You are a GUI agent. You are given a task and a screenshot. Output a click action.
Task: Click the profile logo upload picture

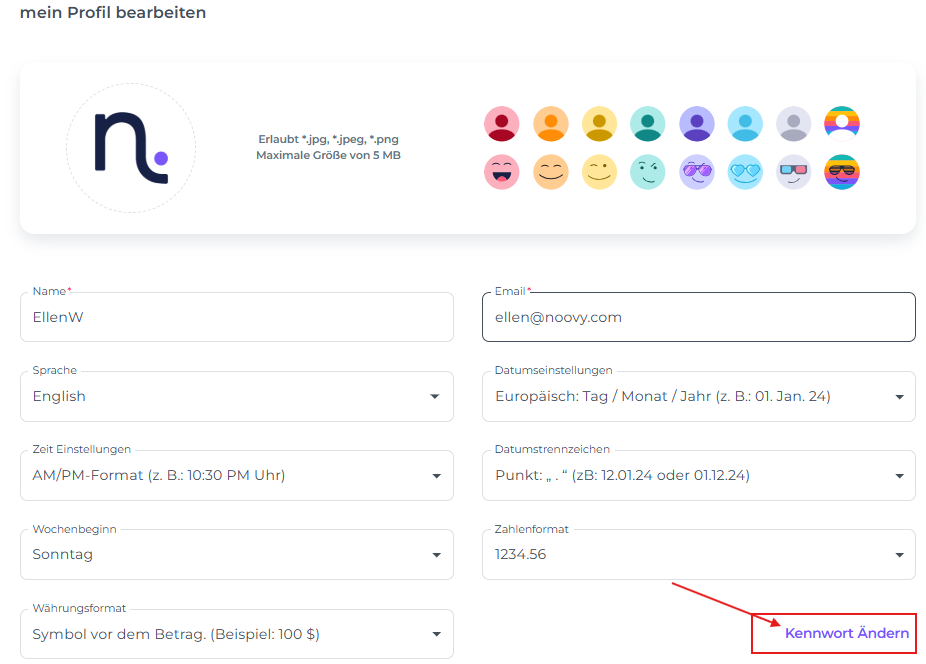(131, 148)
